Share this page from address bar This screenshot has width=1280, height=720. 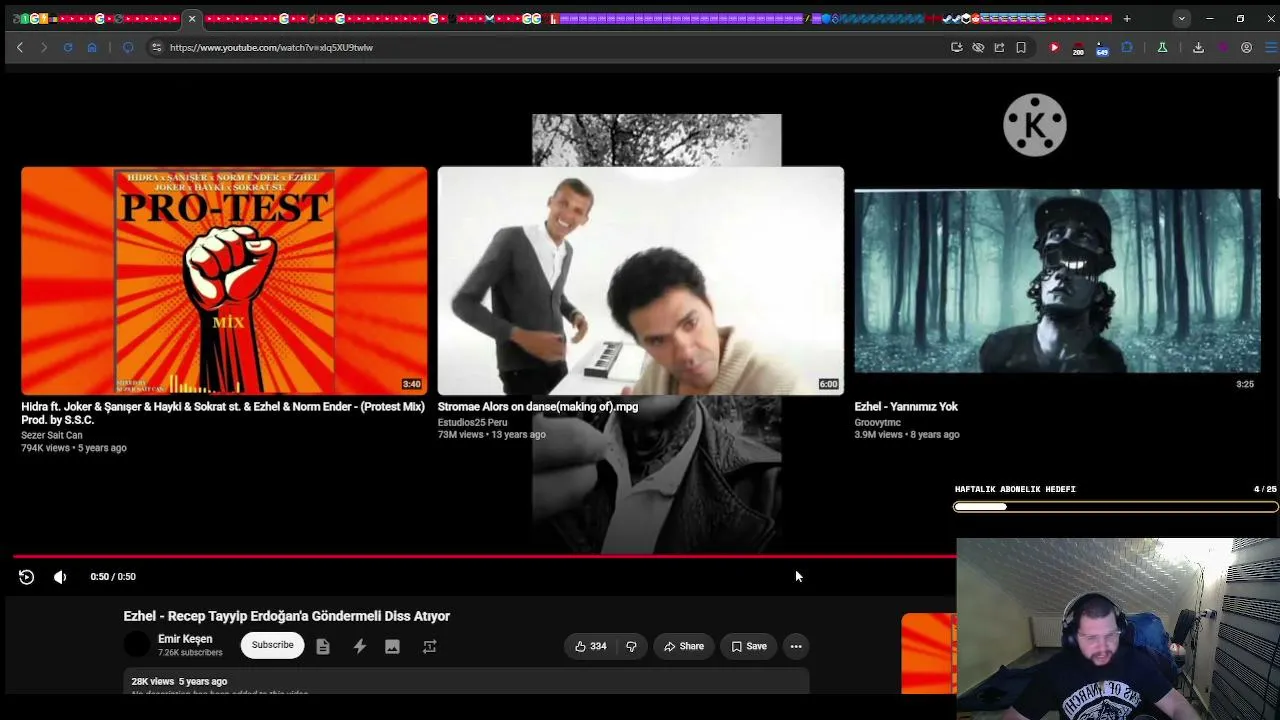click(x=999, y=47)
